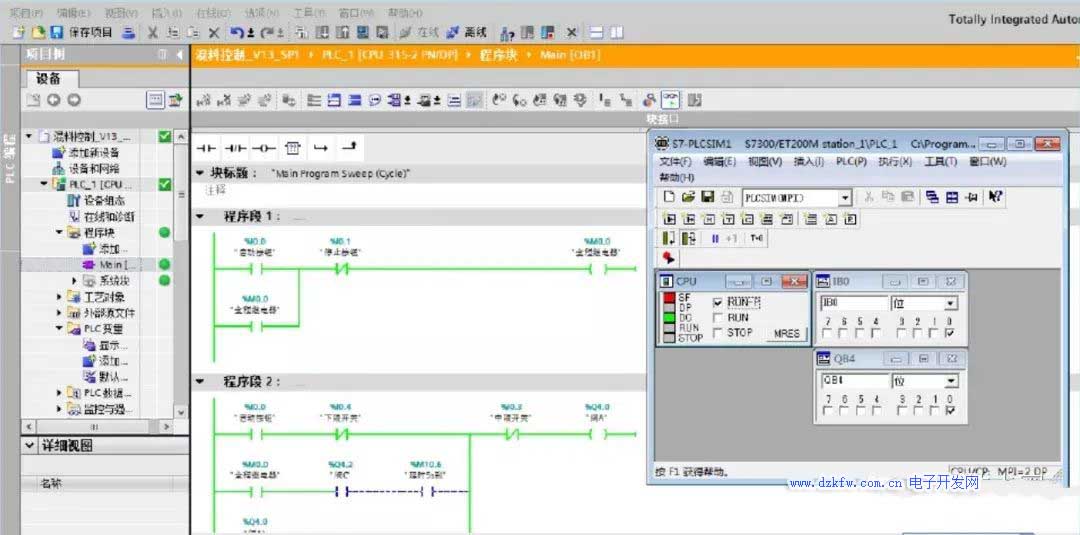The height and width of the screenshot is (535, 1080).
Task: Click the forward arrow in project tree toolbar
Action: pos(74,101)
